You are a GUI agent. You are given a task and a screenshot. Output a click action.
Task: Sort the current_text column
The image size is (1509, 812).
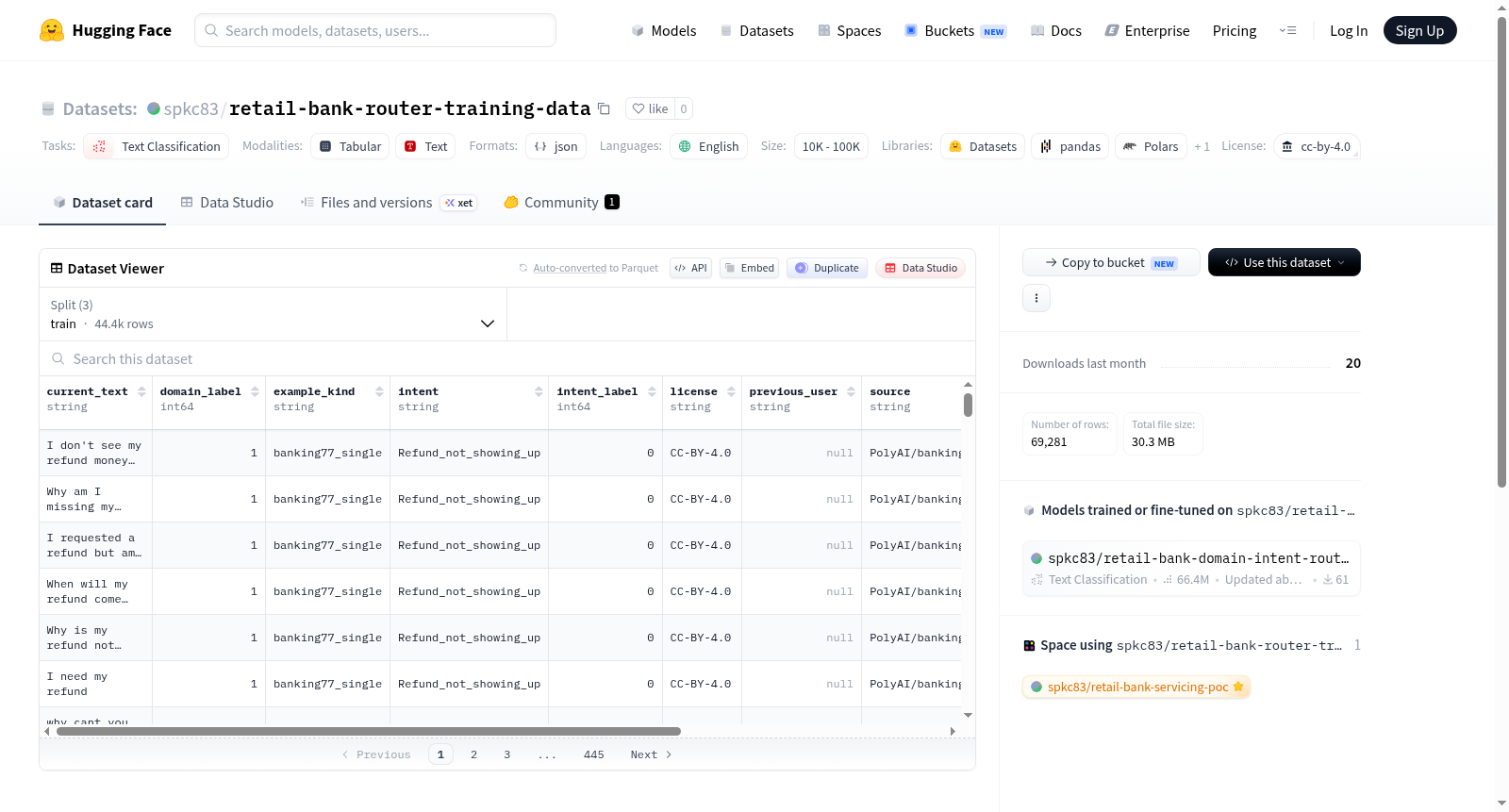pyautogui.click(x=141, y=391)
